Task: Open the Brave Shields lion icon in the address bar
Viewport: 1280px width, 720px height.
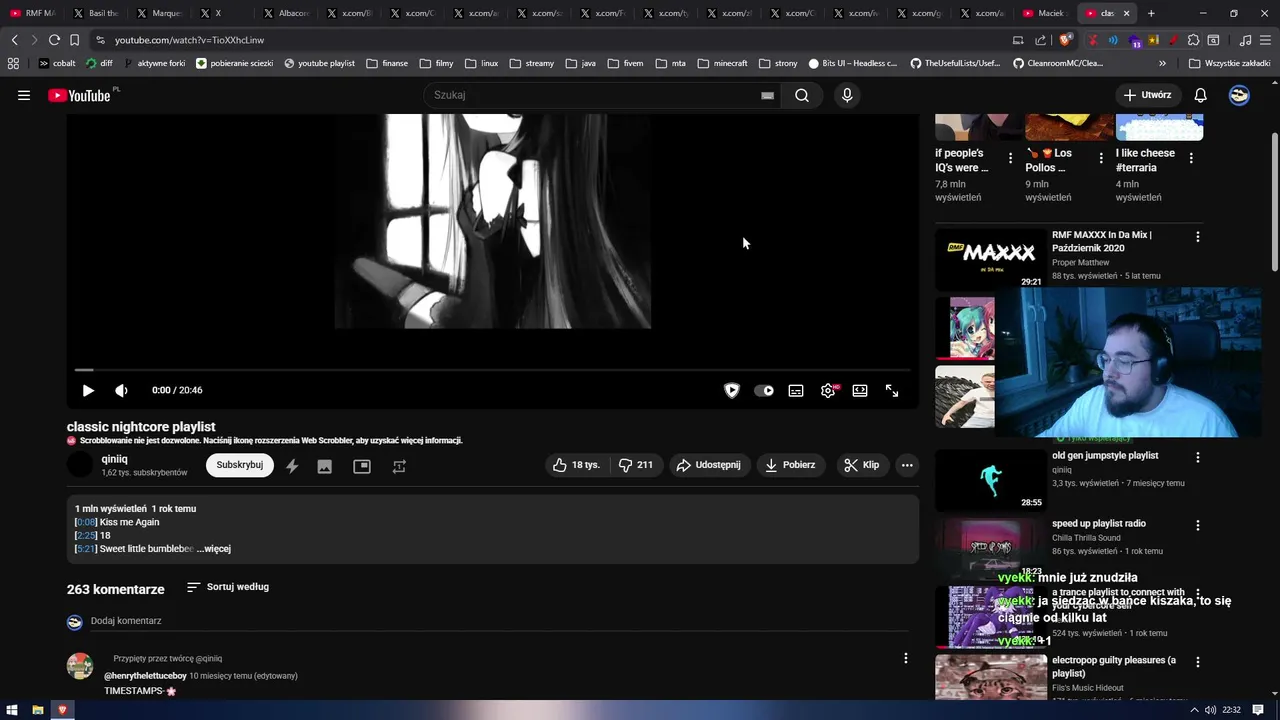Action: tap(1065, 40)
